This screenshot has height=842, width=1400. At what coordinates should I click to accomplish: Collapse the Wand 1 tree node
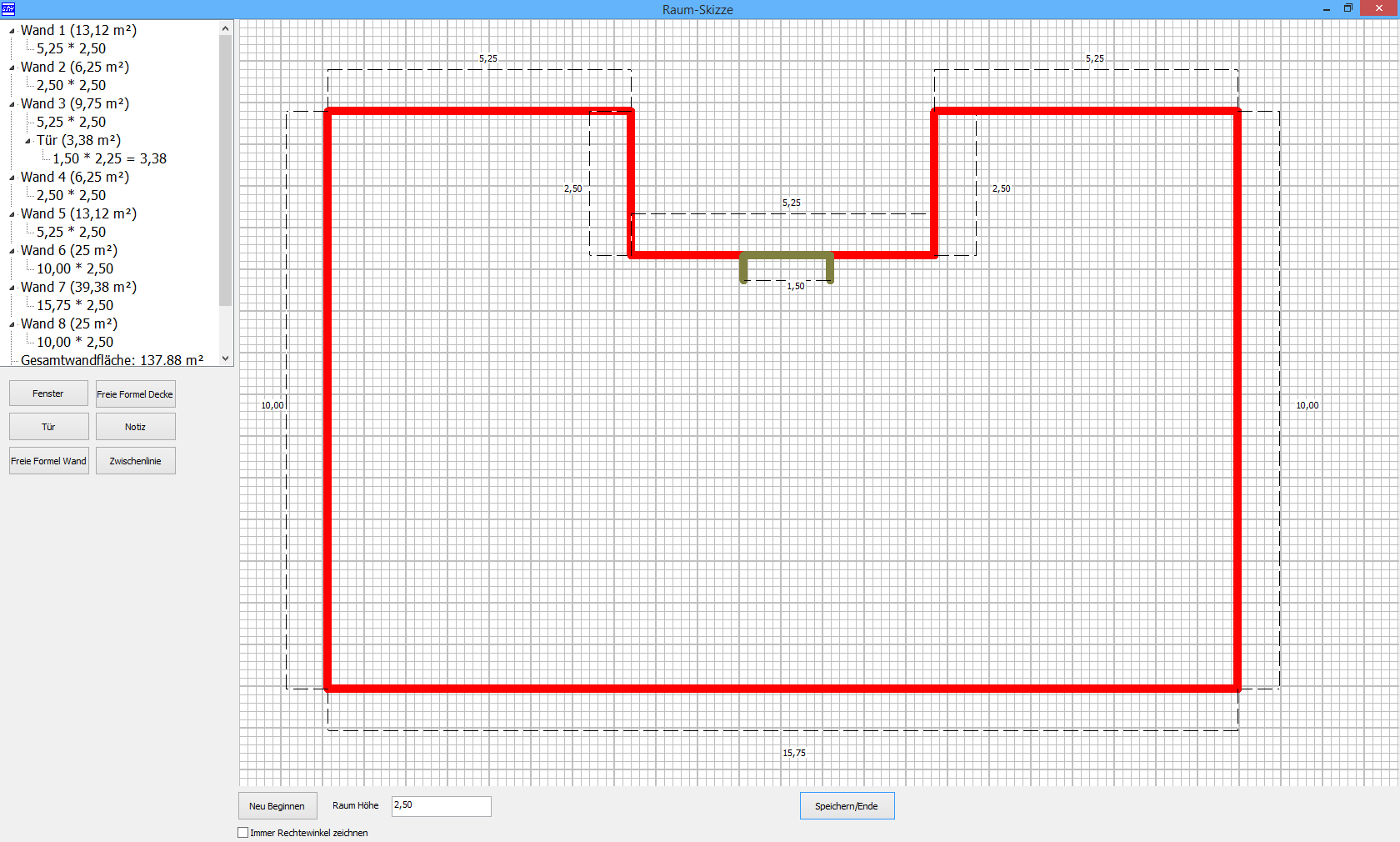point(12,31)
